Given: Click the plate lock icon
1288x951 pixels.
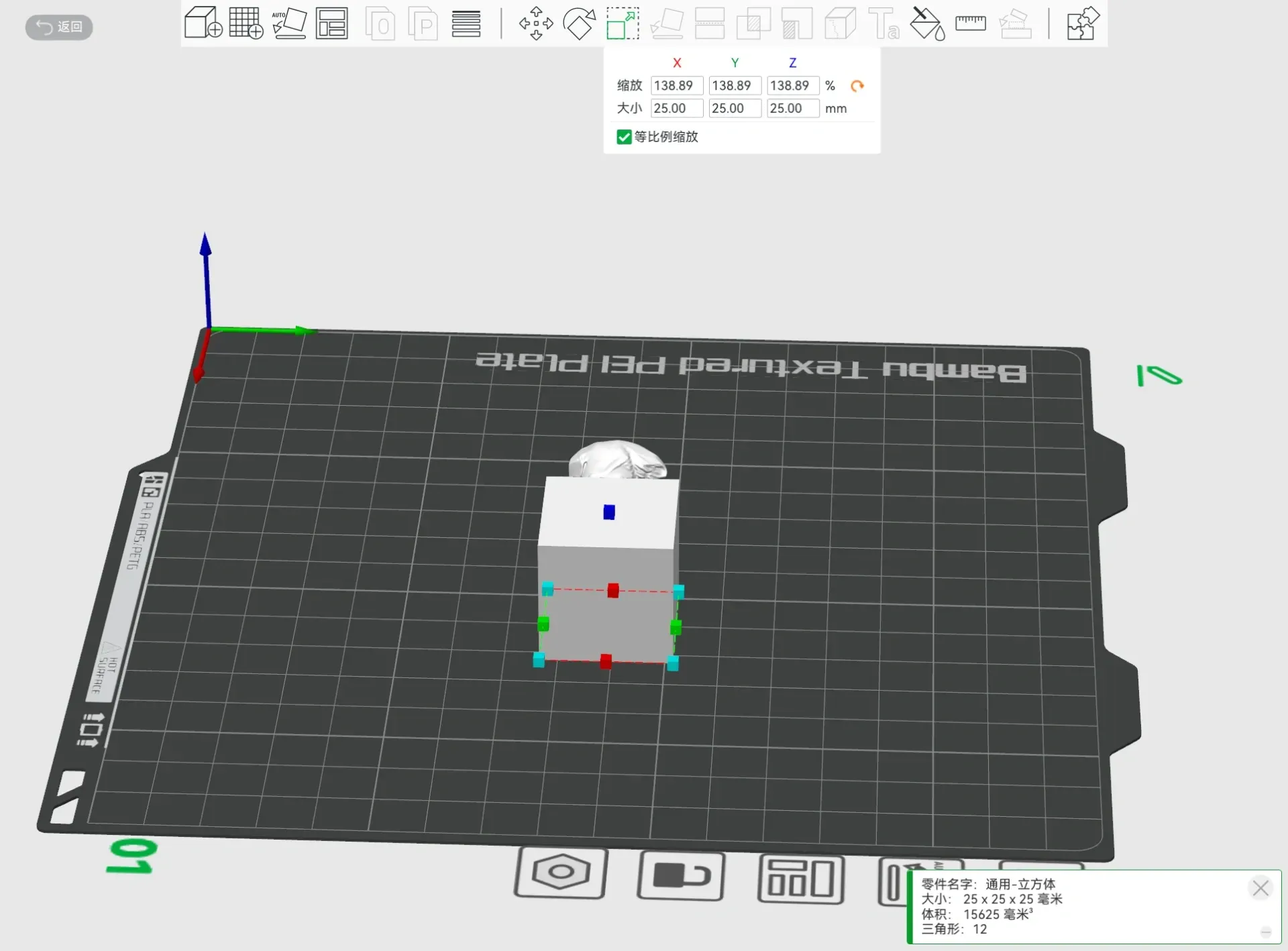Looking at the screenshot, I should [x=681, y=876].
